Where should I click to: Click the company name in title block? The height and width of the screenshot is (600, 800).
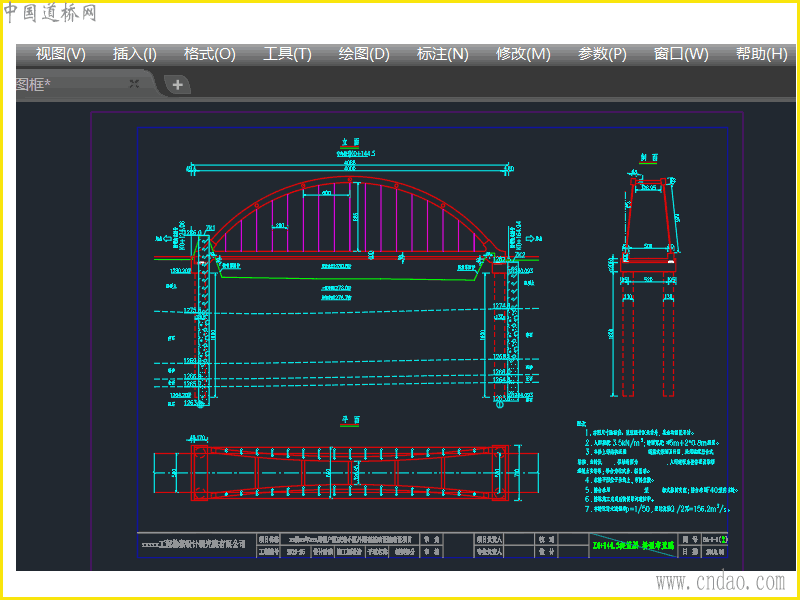193,544
